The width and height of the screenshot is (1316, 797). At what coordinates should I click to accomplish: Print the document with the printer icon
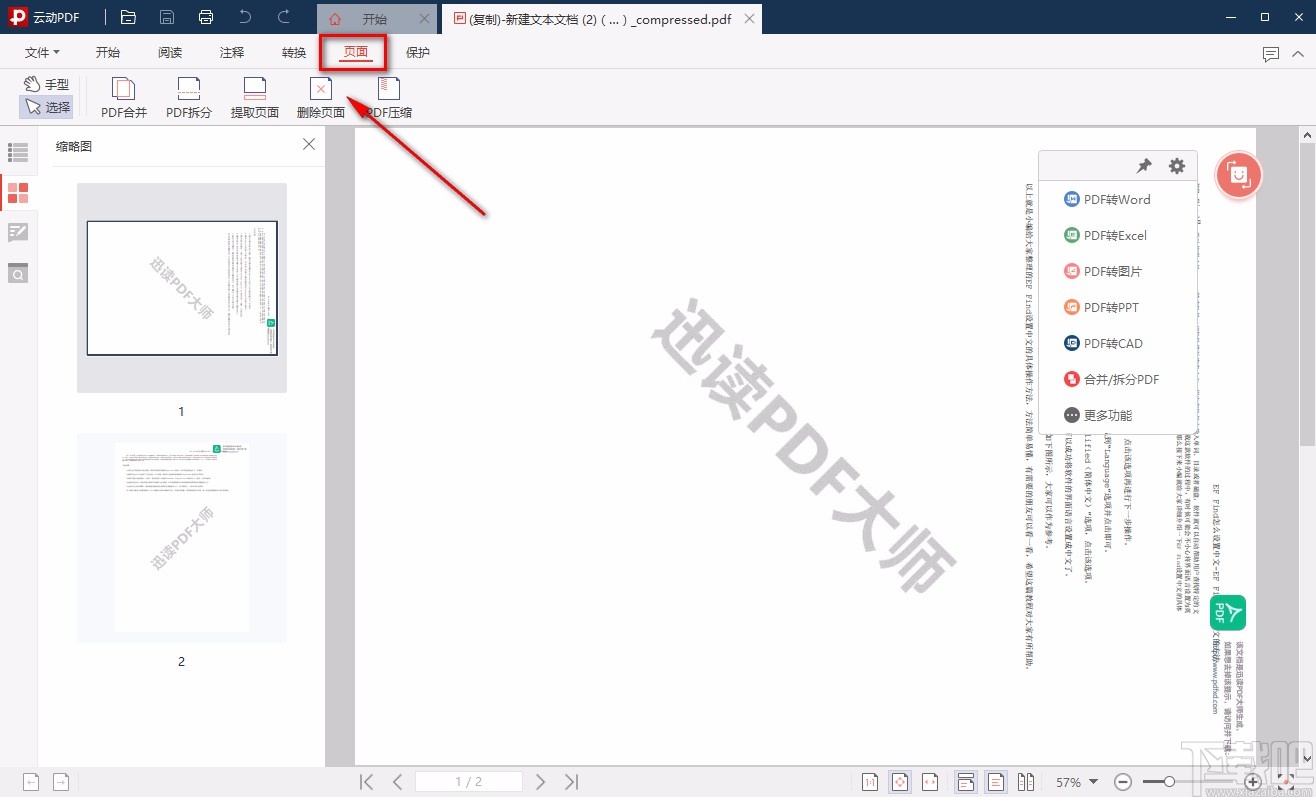click(206, 17)
